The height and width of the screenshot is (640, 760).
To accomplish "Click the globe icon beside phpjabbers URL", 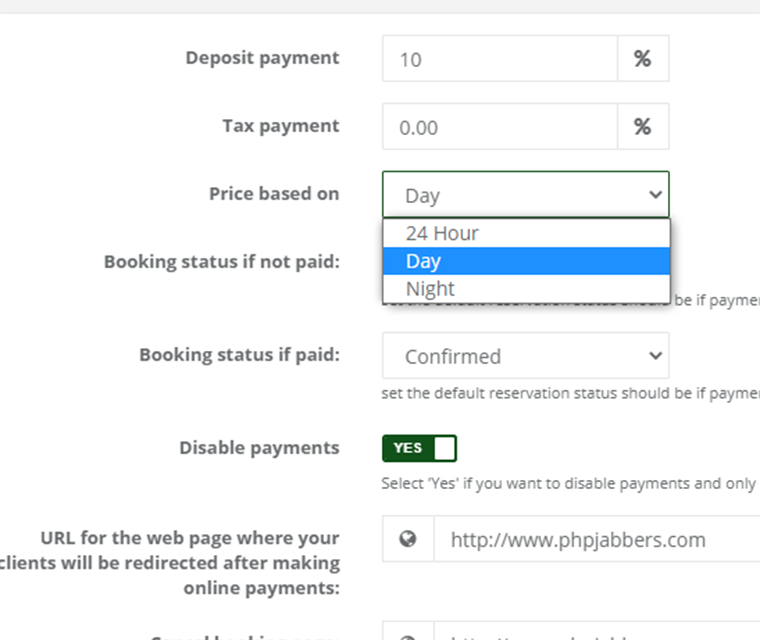I will pos(408,539).
